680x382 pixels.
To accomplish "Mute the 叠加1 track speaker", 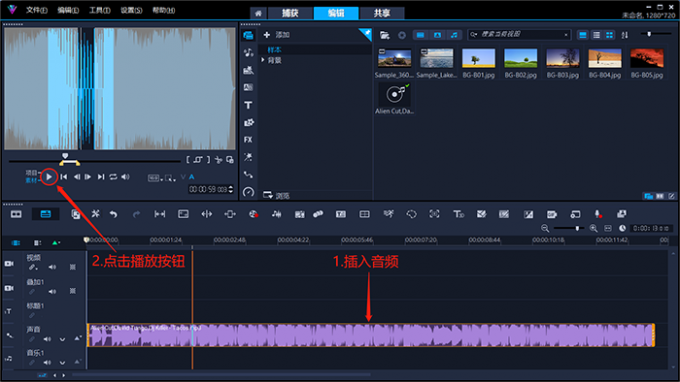I will [52, 291].
